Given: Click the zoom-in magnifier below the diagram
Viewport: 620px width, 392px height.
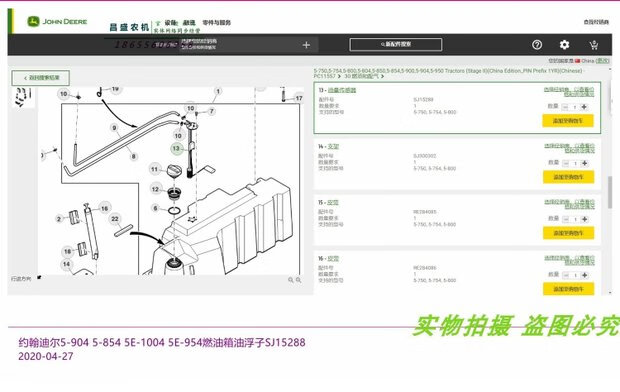Looking at the screenshot, I should click(x=299, y=280).
